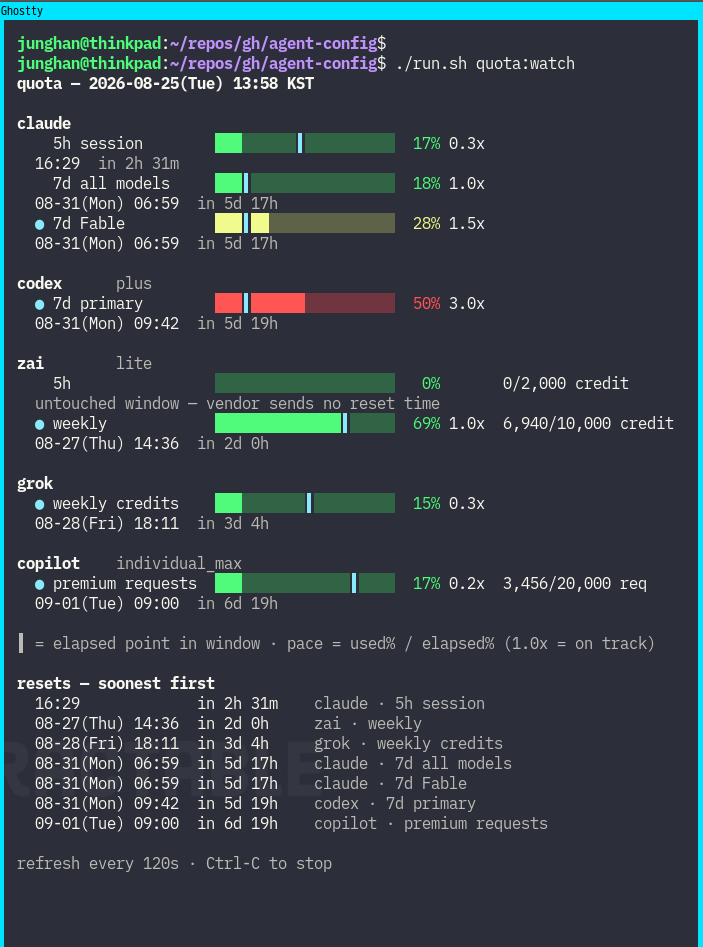Screen dimensions: 703x947
Task: Click the yellow 7d Fable usage bar
Action: pyautogui.click(x=305, y=223)
